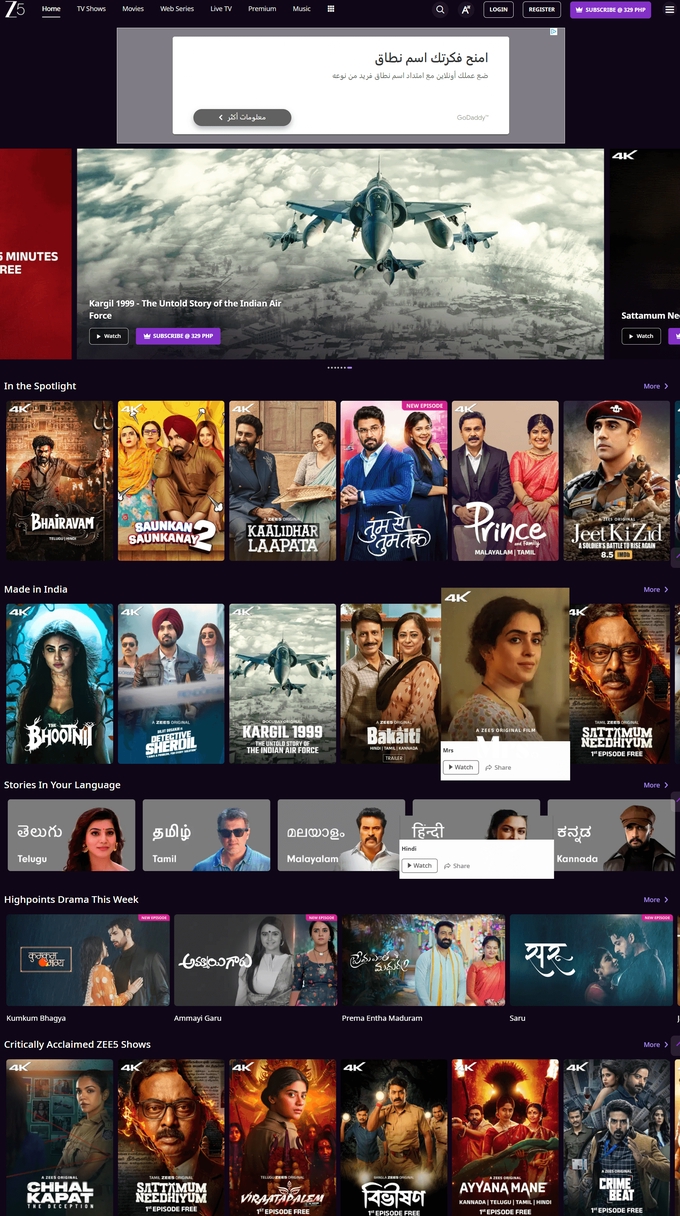This screenshot has height=1216, width=680.
Task: Click Watch on the Hindi hover card
Action: (x=420, y=866)
